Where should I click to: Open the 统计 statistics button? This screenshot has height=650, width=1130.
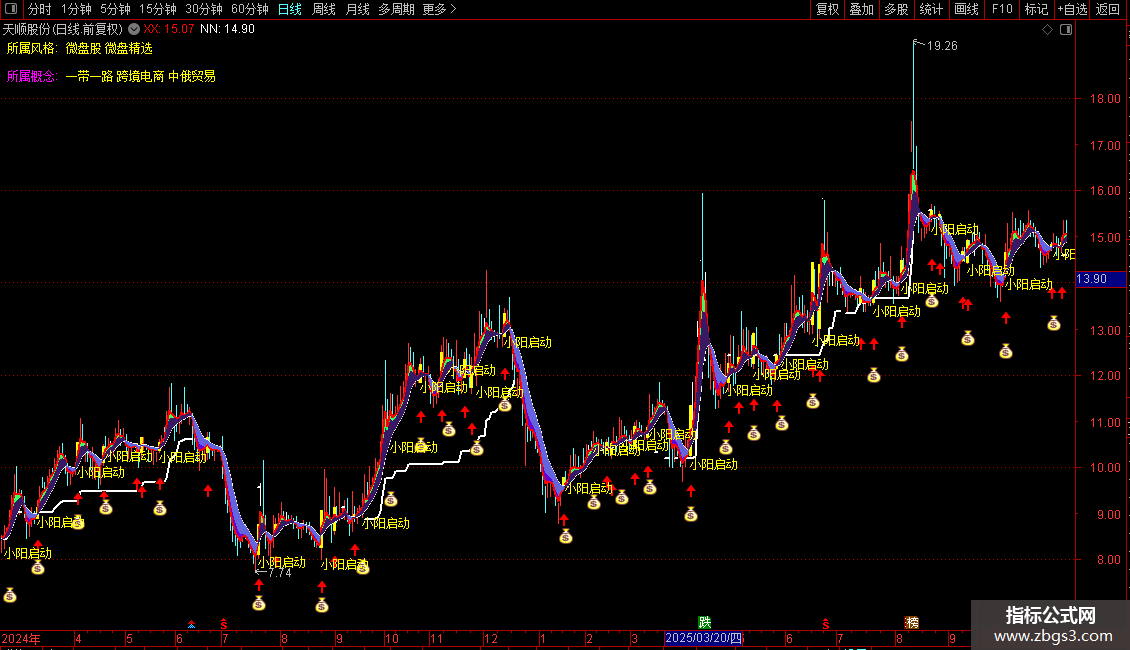coord(930,9)
